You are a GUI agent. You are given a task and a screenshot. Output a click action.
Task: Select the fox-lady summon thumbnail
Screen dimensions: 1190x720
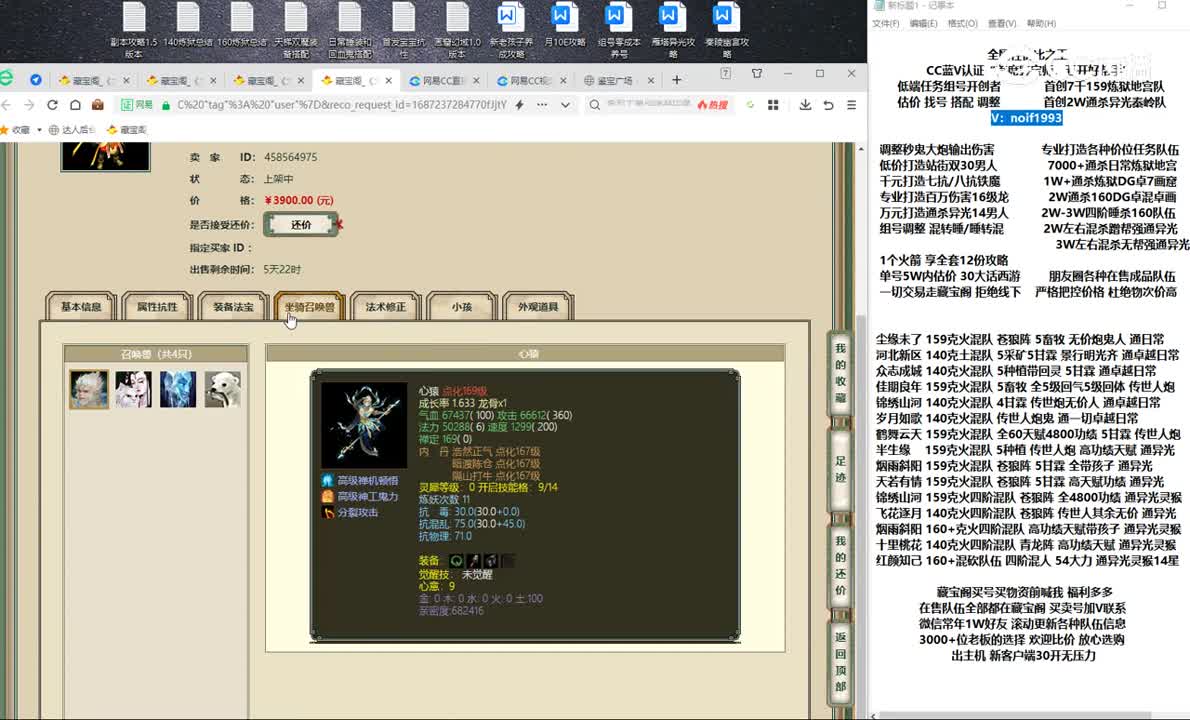pyautogui.click(x=134, y=389)
